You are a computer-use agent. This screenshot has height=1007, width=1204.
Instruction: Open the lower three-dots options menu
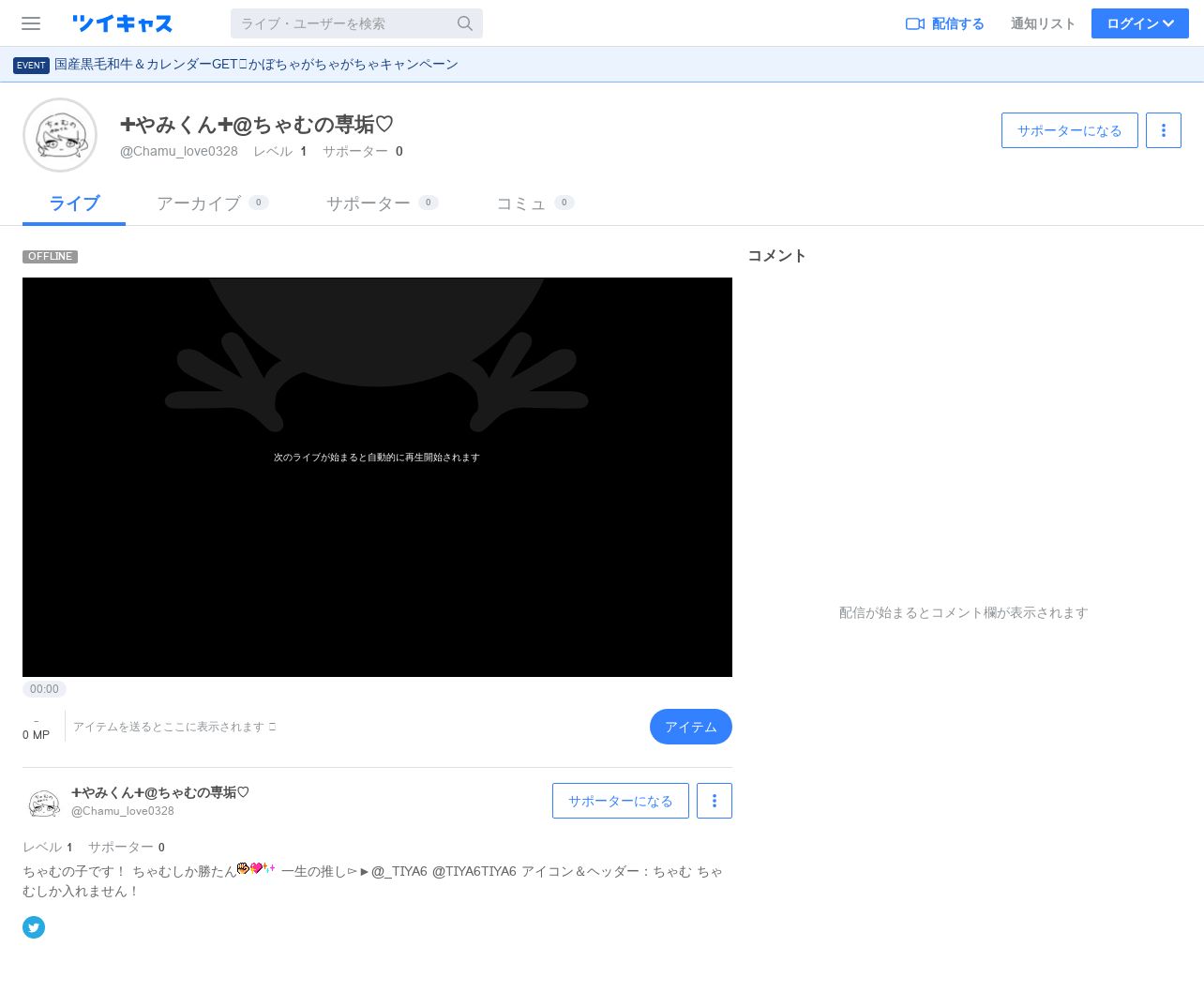(x=715, y=801)
